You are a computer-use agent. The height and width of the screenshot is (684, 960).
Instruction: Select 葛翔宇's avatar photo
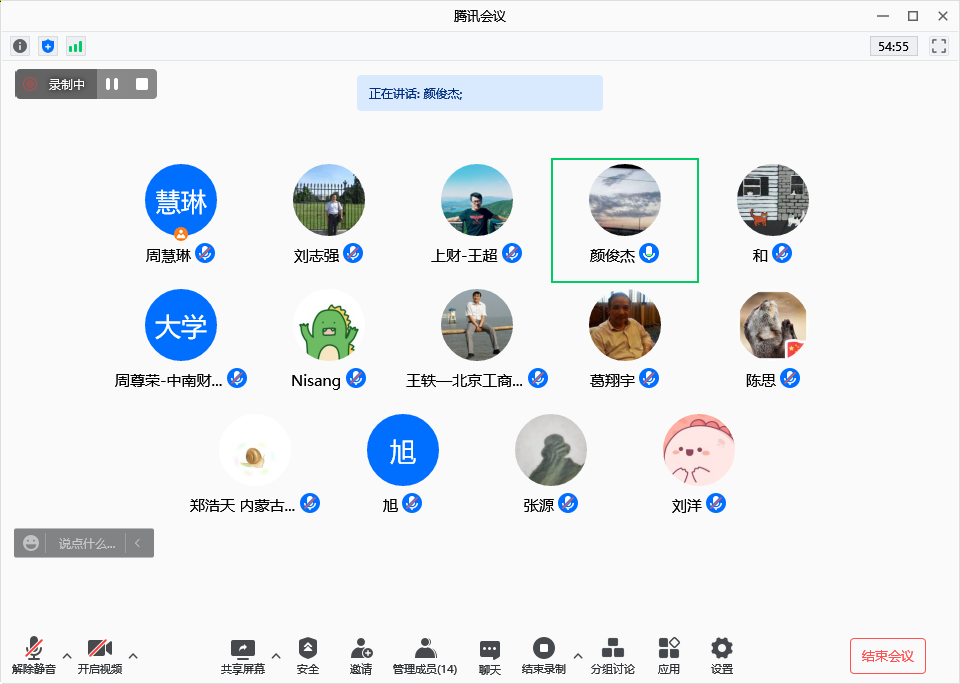click(624, 325)
